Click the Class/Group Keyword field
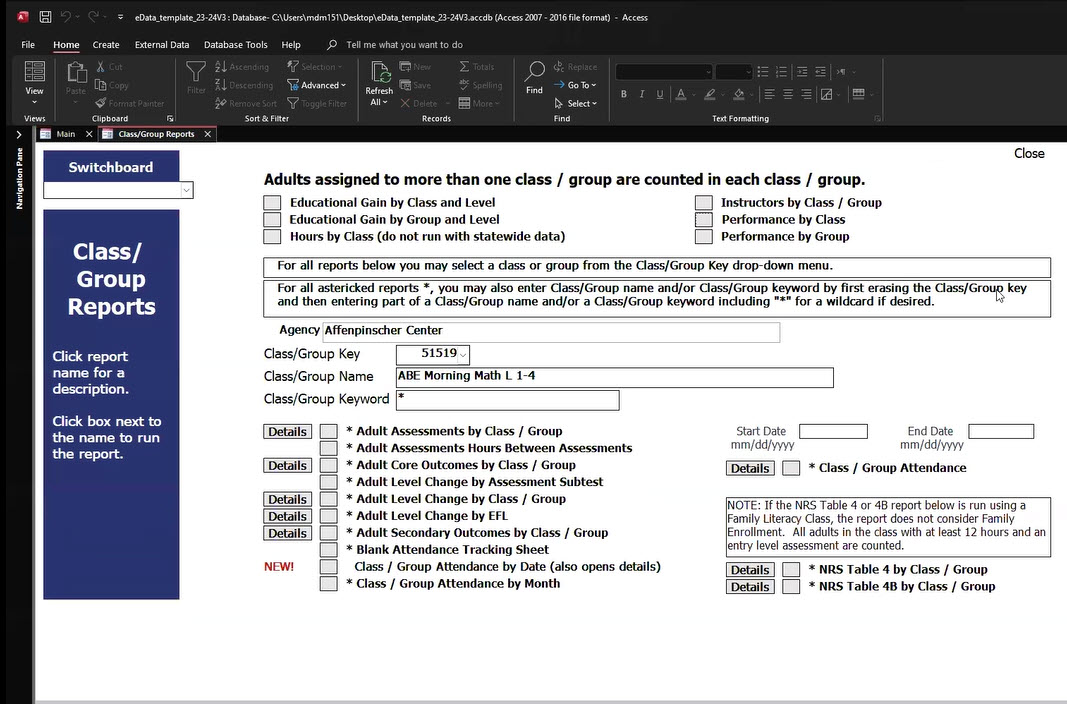This screenshot has width=1067, height=704. [x=508, y=400]
